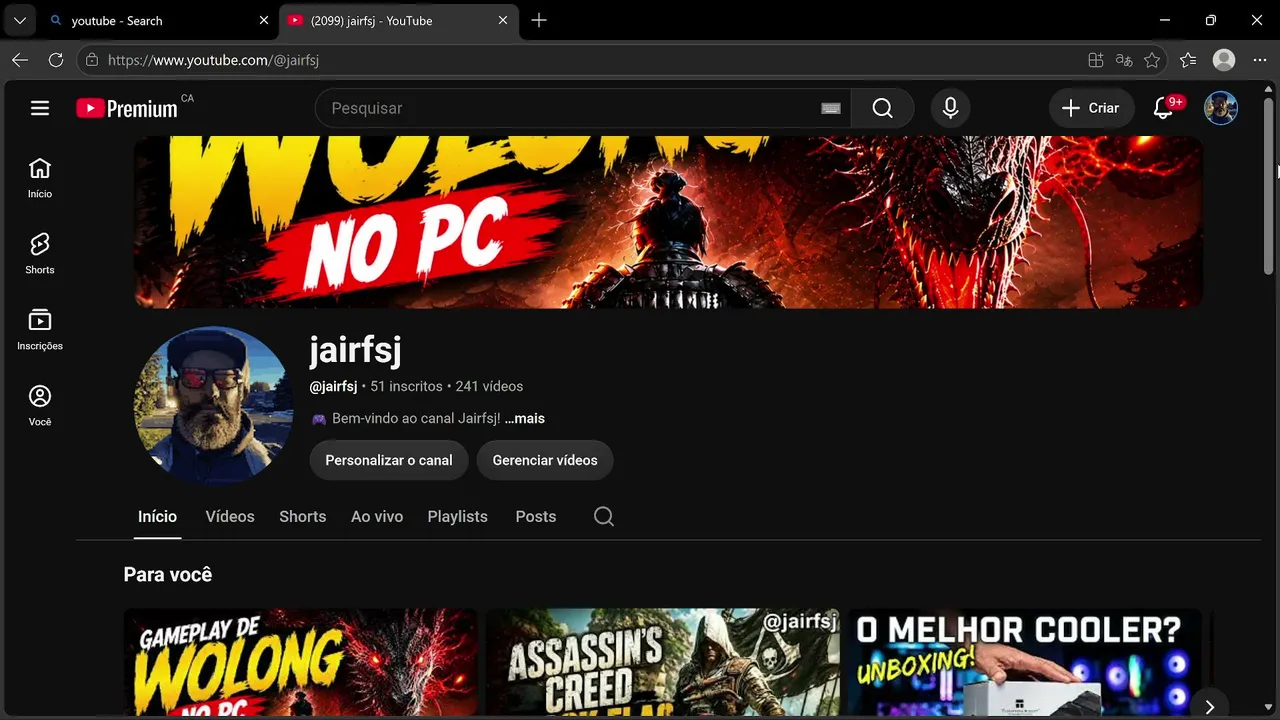Open Assassin's Creed video thumbnail
The width and height of the screenshot is (1280, 720).
pos(663,664)
